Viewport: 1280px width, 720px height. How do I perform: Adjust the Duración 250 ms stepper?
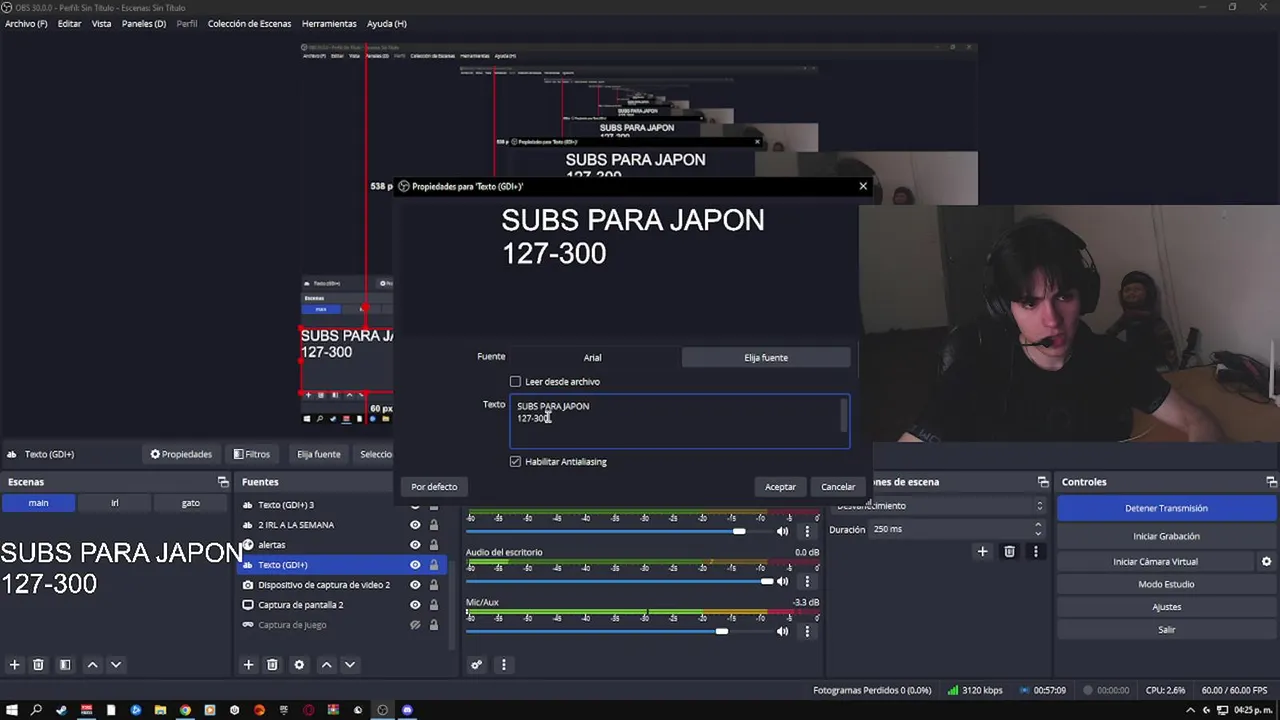coord(1037,529)
